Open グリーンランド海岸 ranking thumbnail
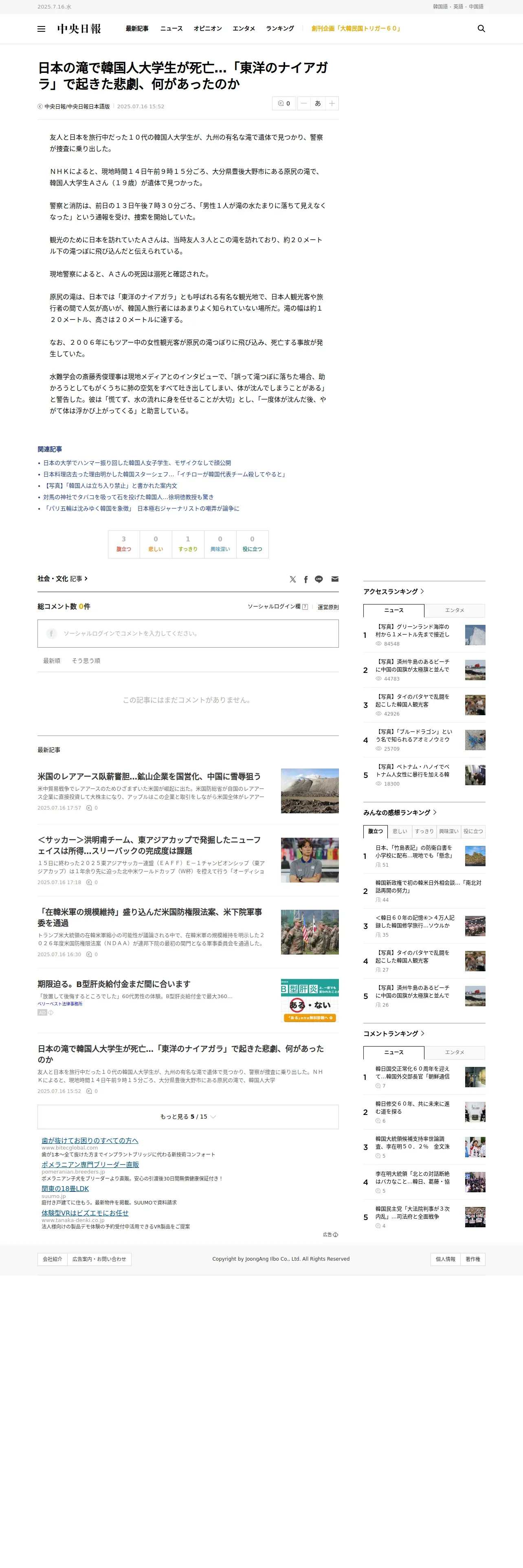 [x=475, y=635]
